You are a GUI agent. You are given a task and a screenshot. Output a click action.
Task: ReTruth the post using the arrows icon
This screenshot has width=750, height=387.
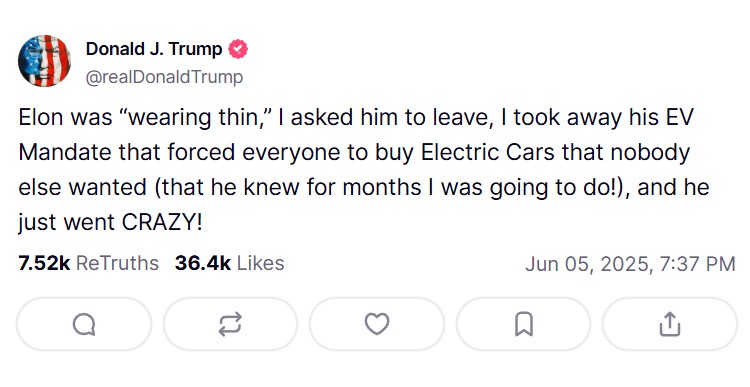[x=230, y=324]
